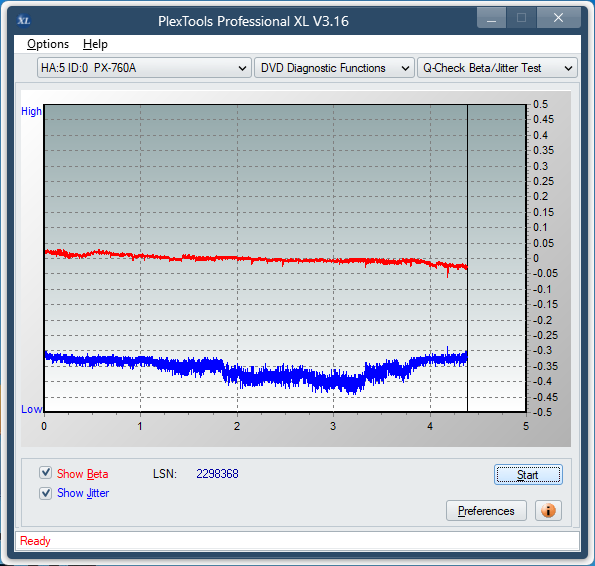Open the Q-Check Beta/Jitter Test dropdown
Viewport: 595px width, 566px height.
(x=497, y=68)
